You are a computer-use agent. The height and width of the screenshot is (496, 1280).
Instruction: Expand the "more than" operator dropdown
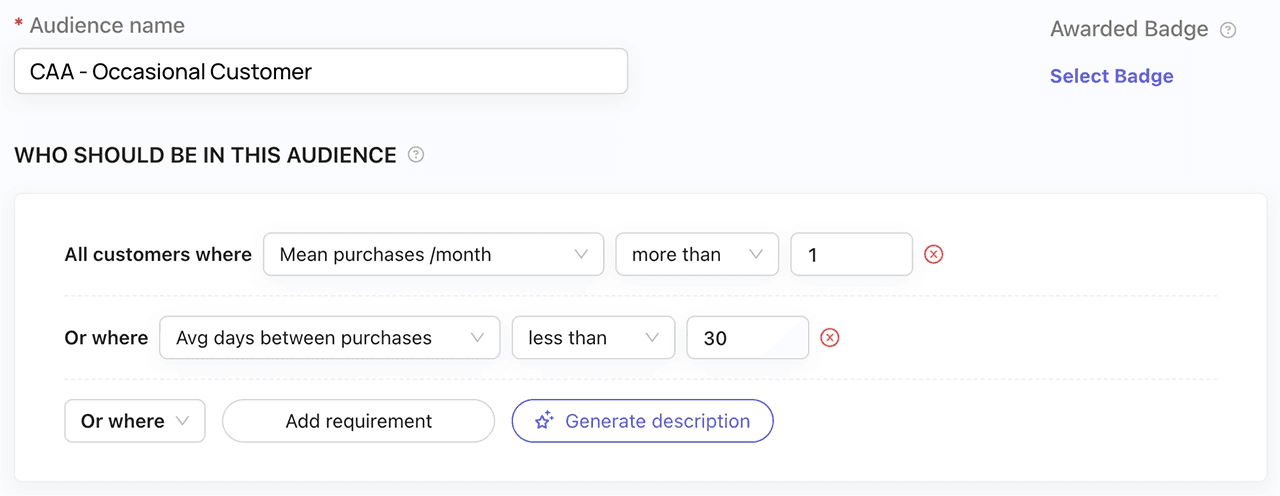coord(696,254)
